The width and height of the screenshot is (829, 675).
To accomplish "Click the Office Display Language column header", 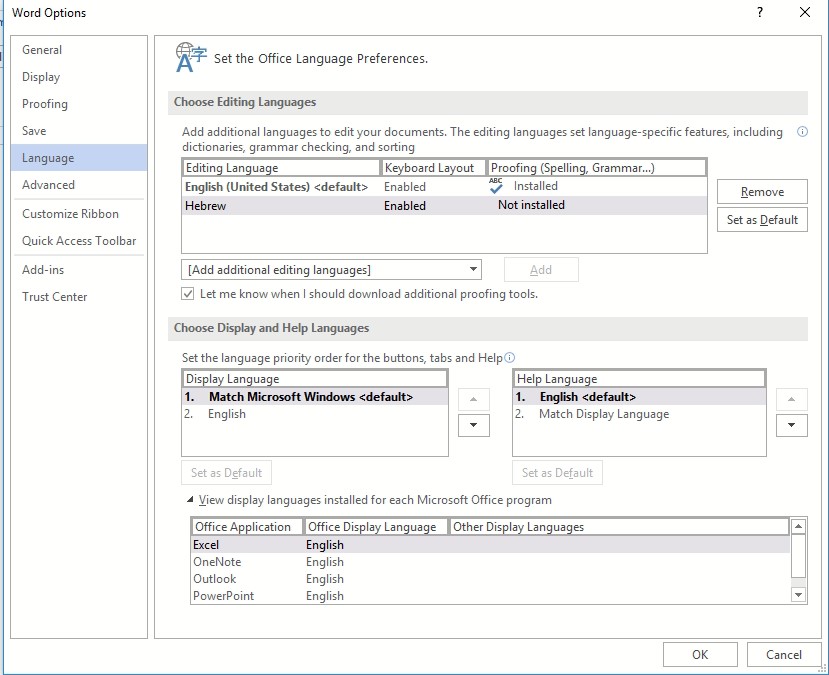I will click(x=376, y=526).
